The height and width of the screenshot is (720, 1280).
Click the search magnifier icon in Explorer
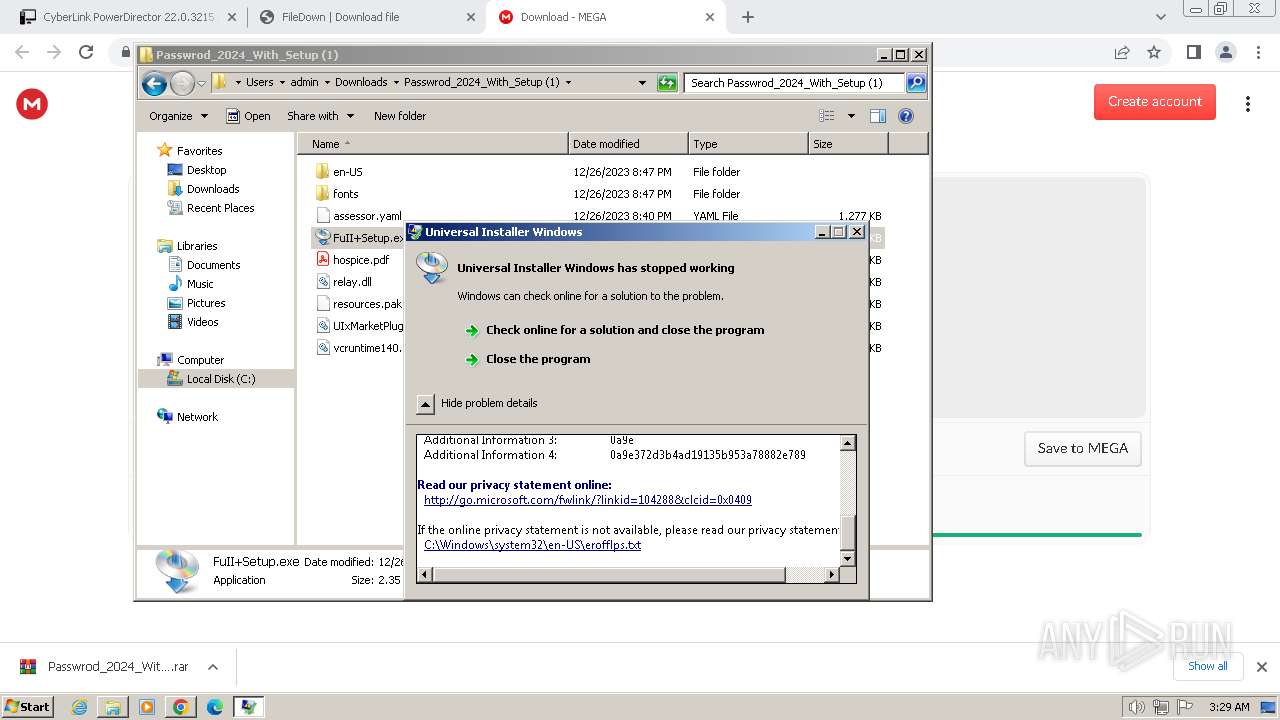(x=915, y=83)
